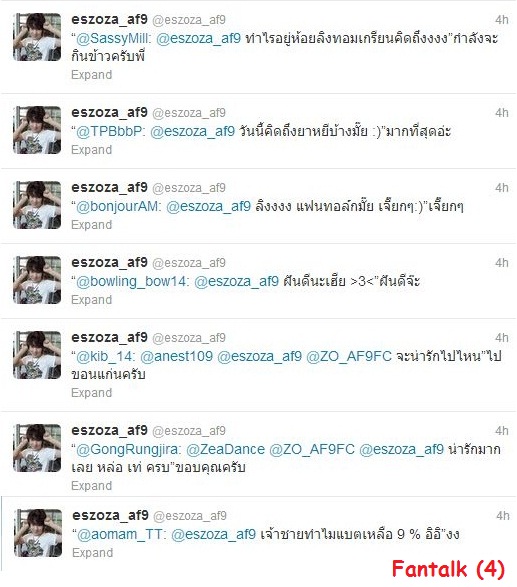Open the @SassyMill profile link
The width and height of the screenshot is (517, 587).
pyautogui.click(x=112, y=38)
